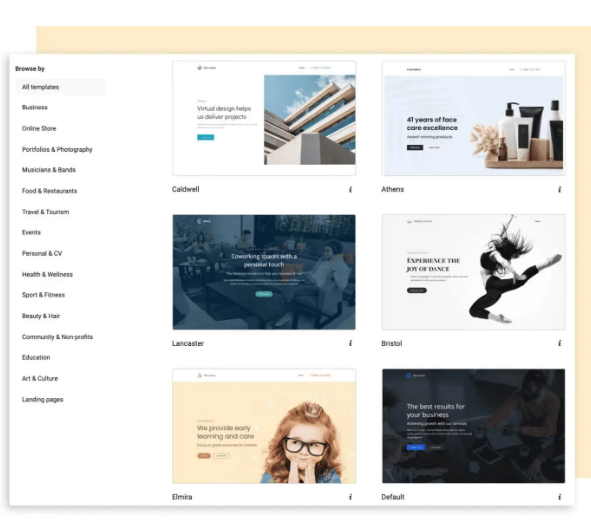This screenshot has height=524, width=591.
Task: Browse the Business category
Action: point(35,107)
